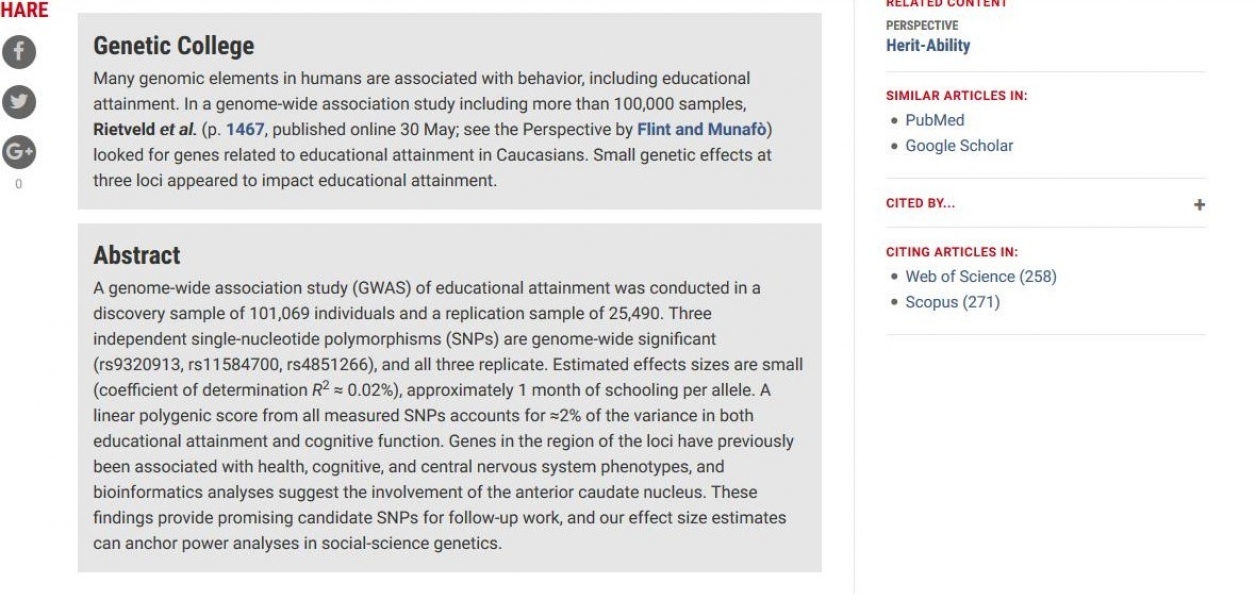Share the article on Facebook
The image size is (1256, 600).
tap(19, 52)
